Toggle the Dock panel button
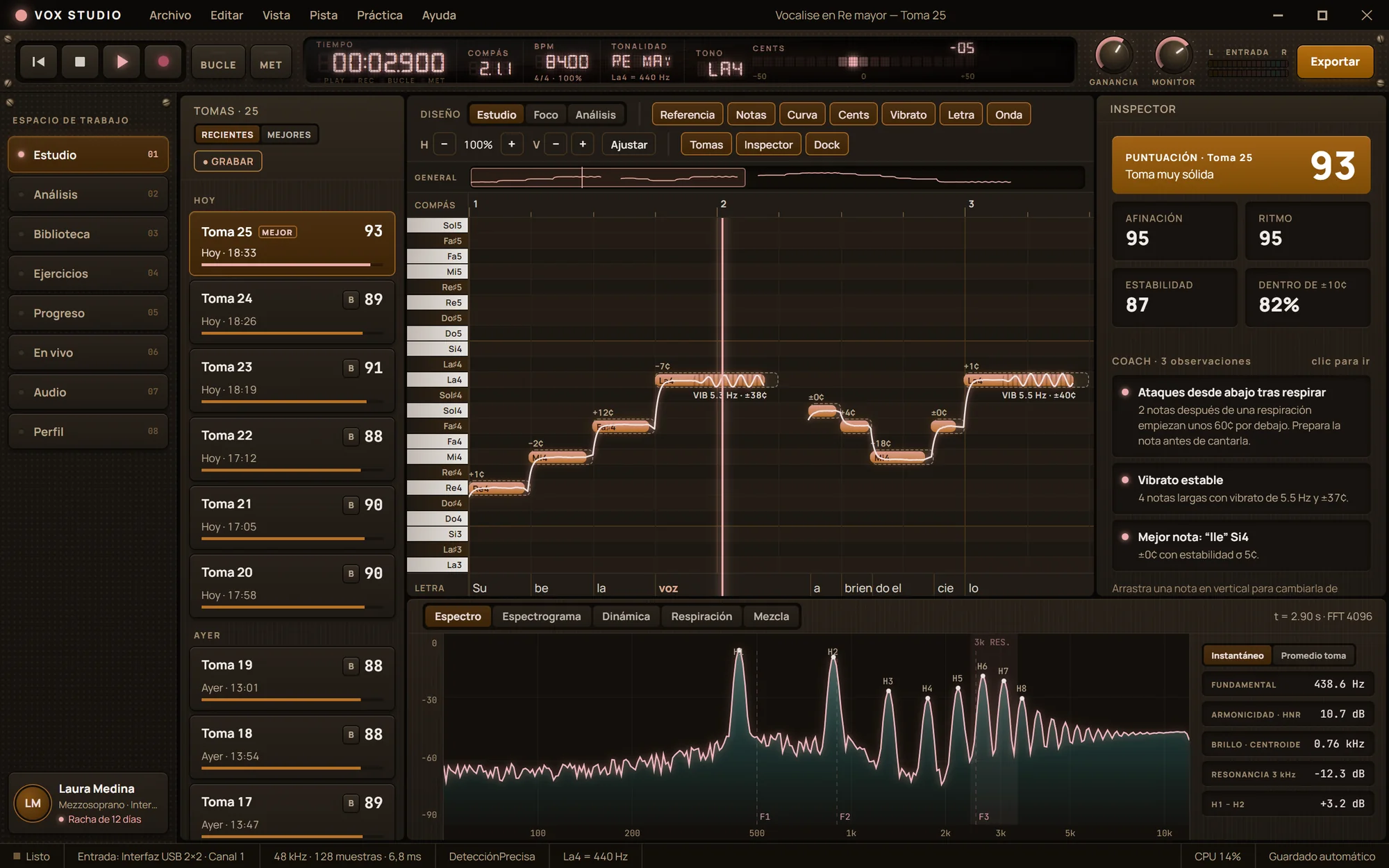This screenshot has height=868, width=1389. click(x=826, y=144)
